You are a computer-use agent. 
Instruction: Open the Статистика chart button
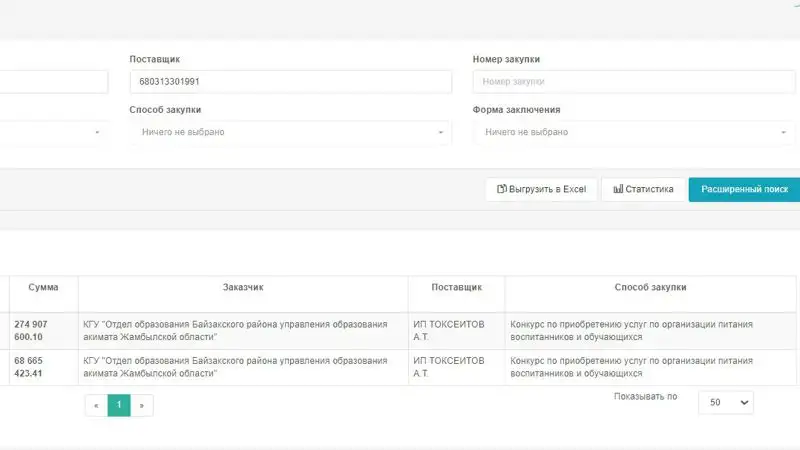pyautogui.click(x=643, y=189)
